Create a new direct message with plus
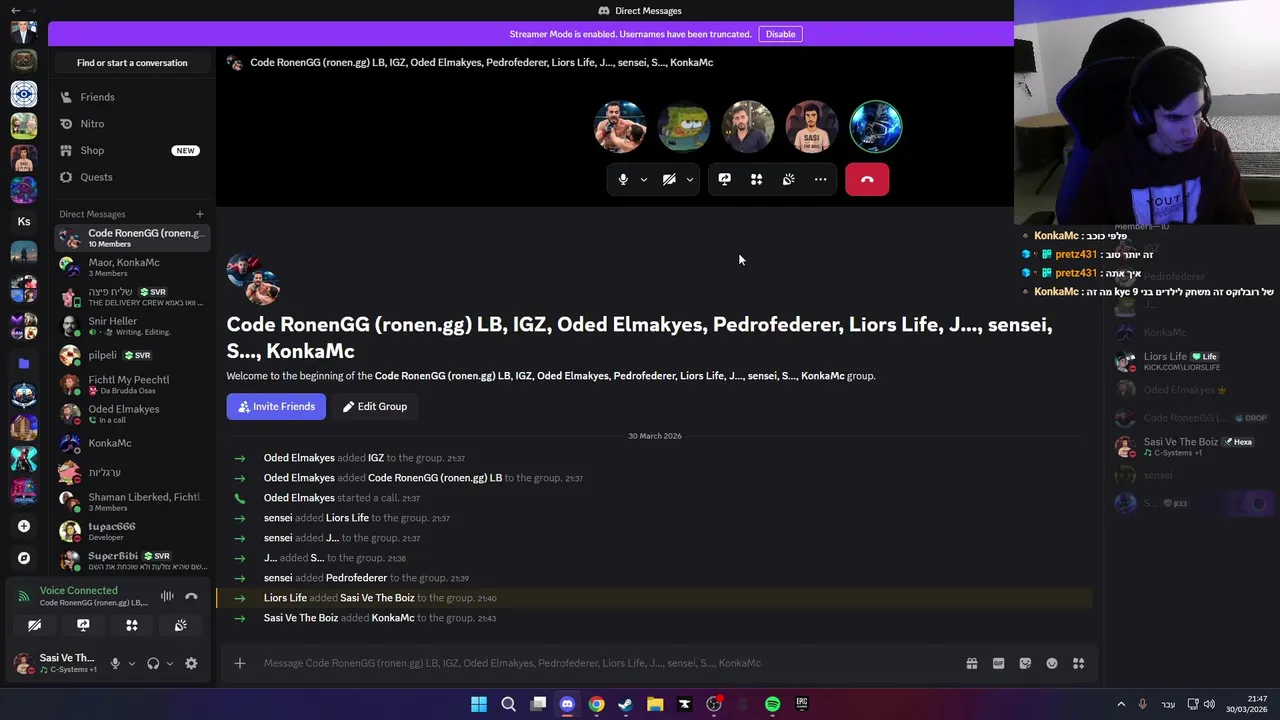Screen dimensions: 1280x720 (199, 214)
